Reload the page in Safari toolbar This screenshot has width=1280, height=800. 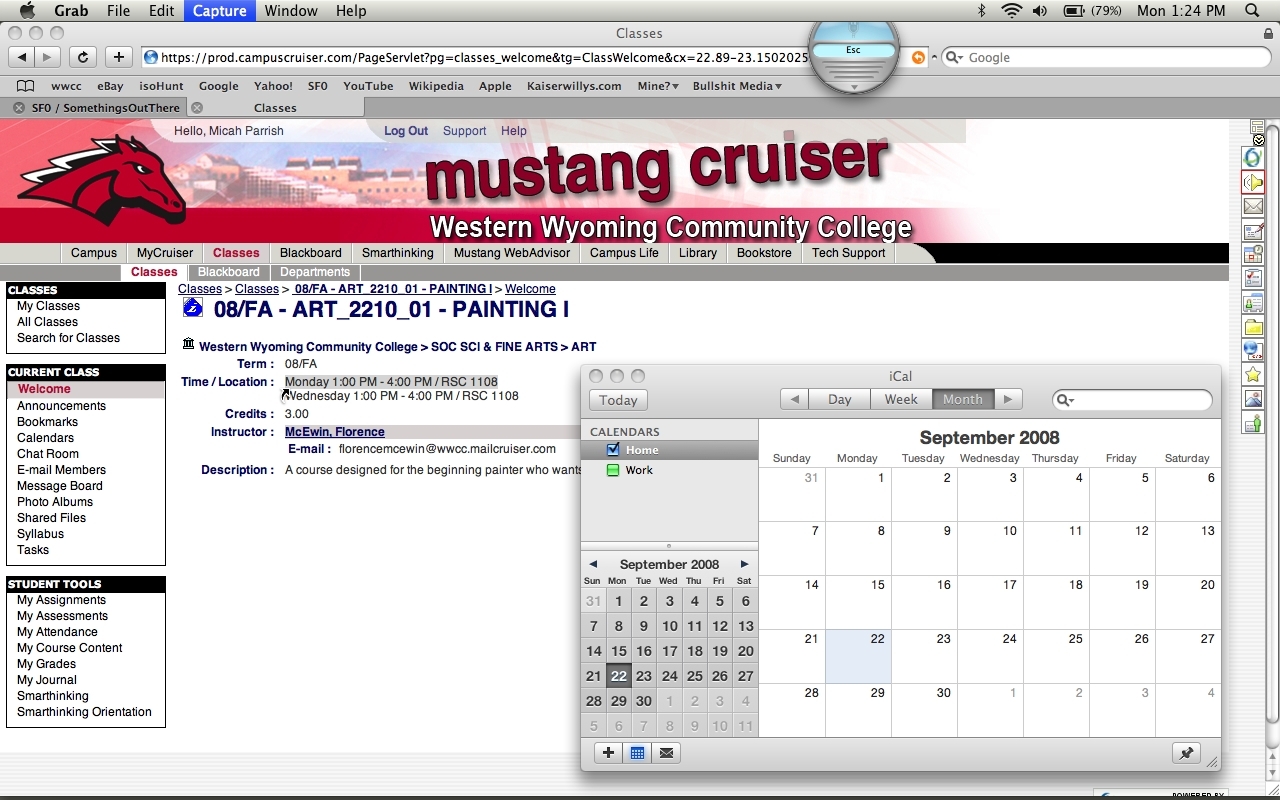[83, 57]
